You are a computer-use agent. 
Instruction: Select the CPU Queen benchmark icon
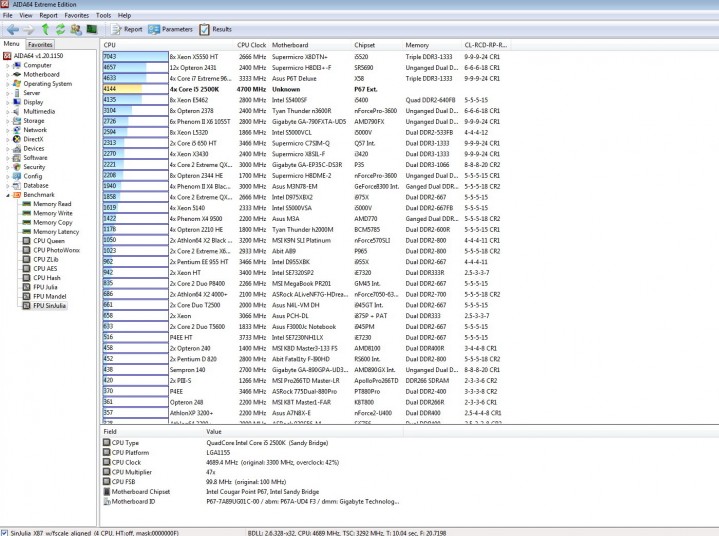coord(27,241)
